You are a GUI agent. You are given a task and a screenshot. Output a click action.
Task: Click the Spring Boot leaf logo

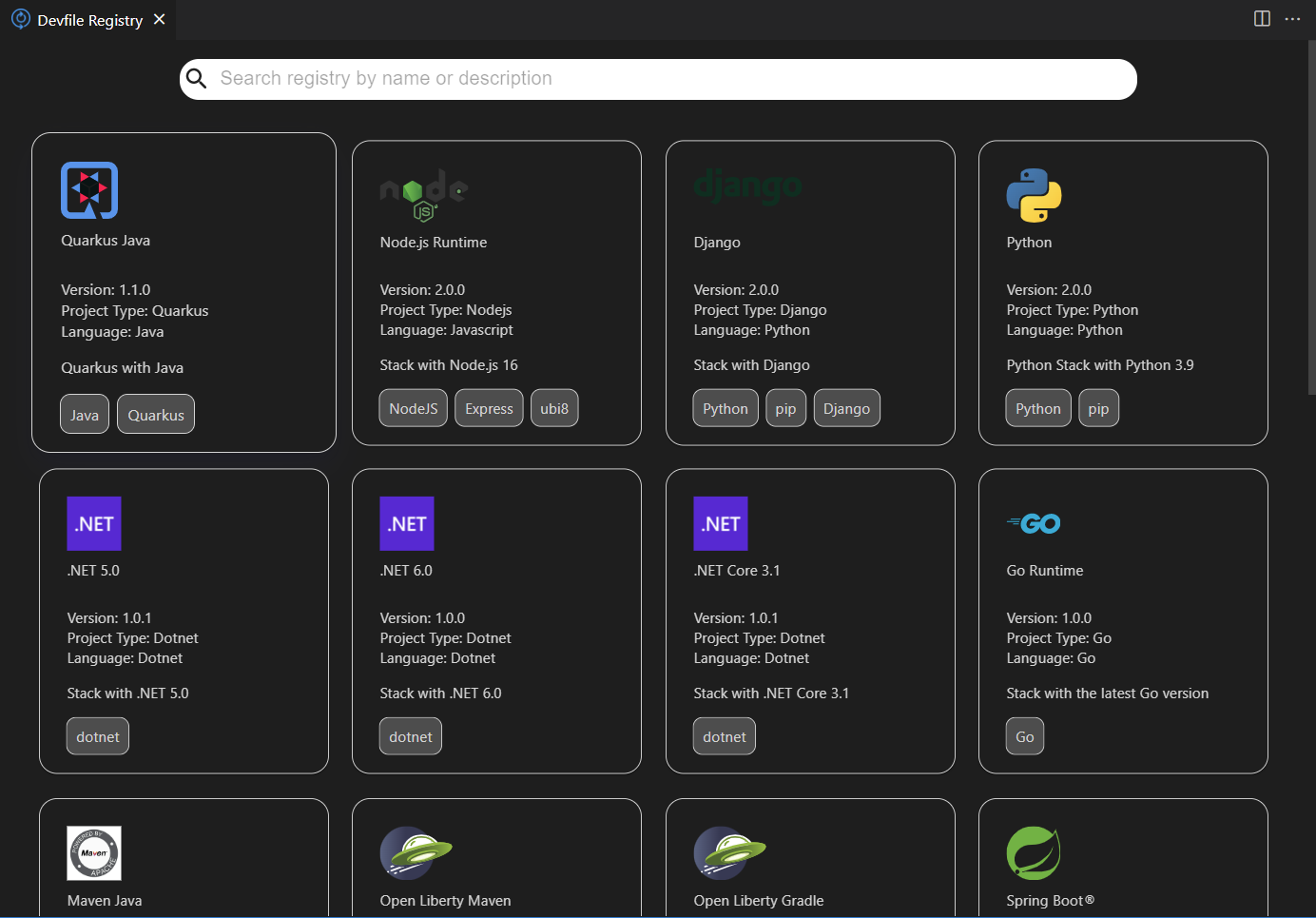click(x=1034, y=852)
